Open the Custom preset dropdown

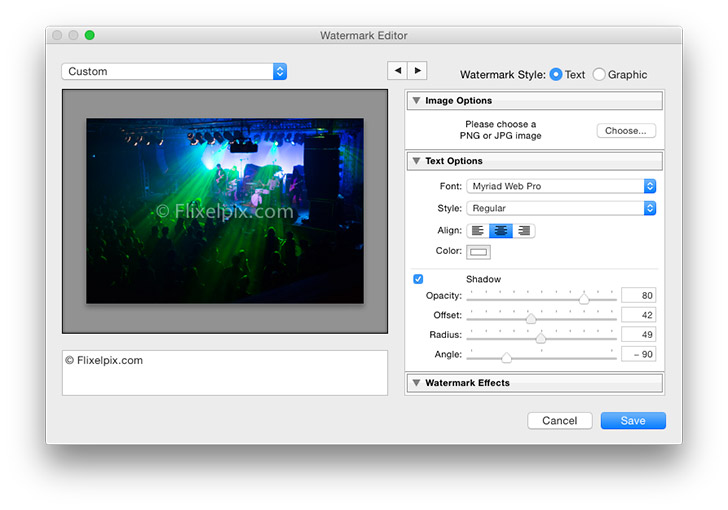pyautogui.click(x=174, y=71)
